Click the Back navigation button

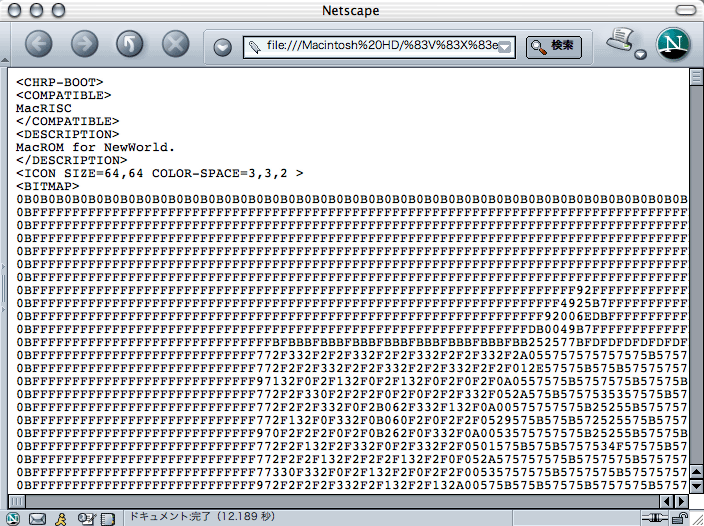coord(38,44)
